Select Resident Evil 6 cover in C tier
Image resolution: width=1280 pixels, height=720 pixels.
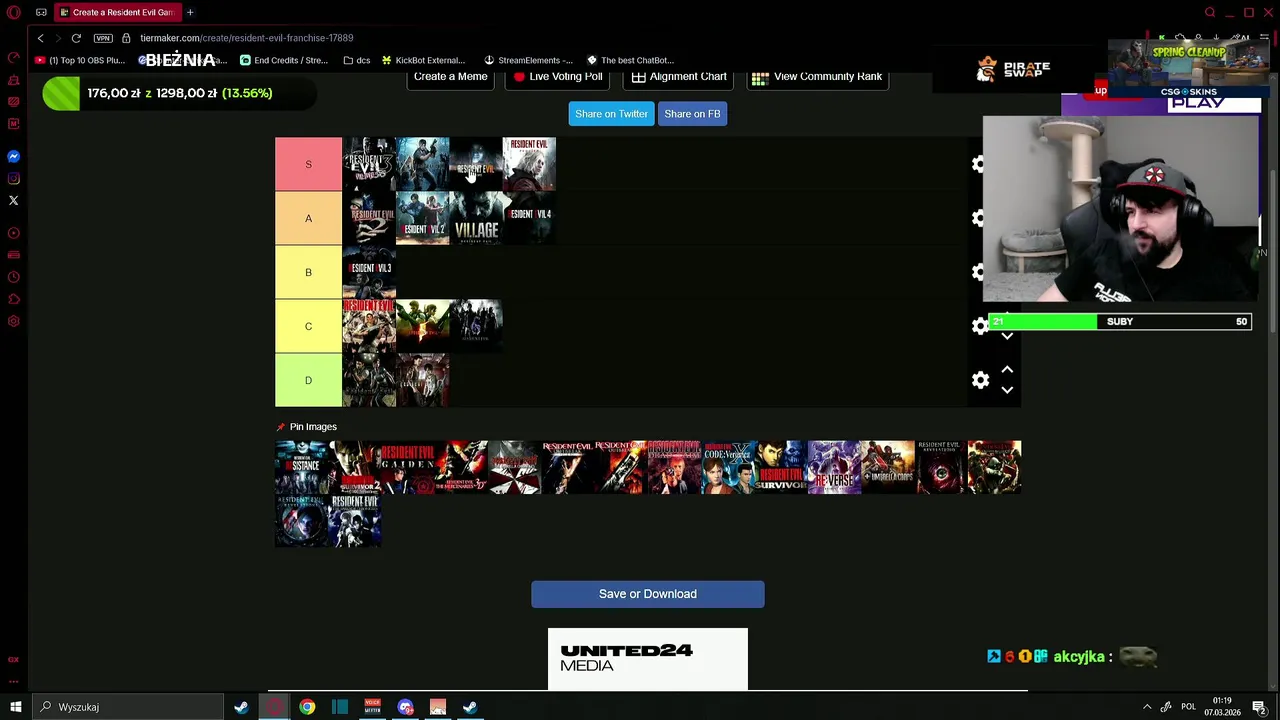476,326
